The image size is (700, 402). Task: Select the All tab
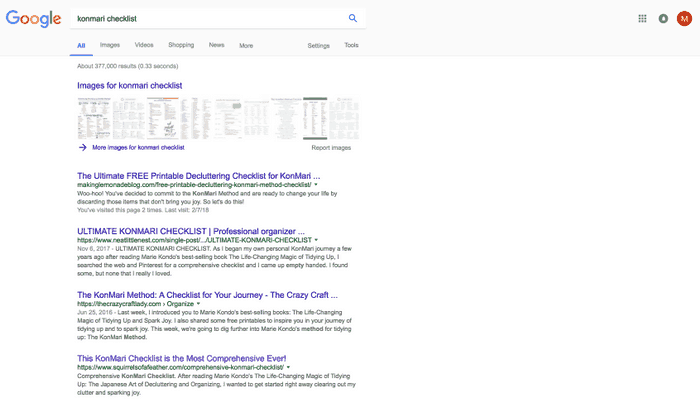81,46
